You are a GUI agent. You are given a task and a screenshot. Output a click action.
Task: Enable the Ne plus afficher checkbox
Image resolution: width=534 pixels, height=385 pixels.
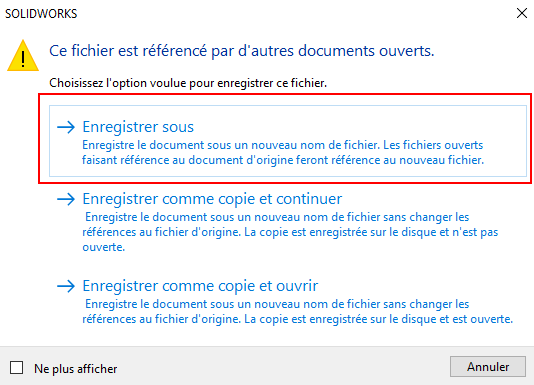tap(16, 368)
